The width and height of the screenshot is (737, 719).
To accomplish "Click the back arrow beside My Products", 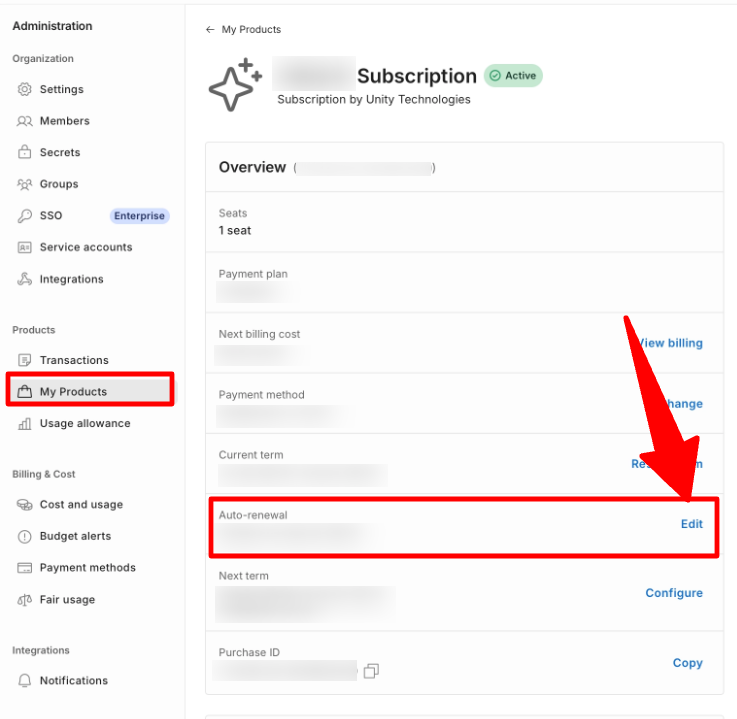I will point(210,30).
